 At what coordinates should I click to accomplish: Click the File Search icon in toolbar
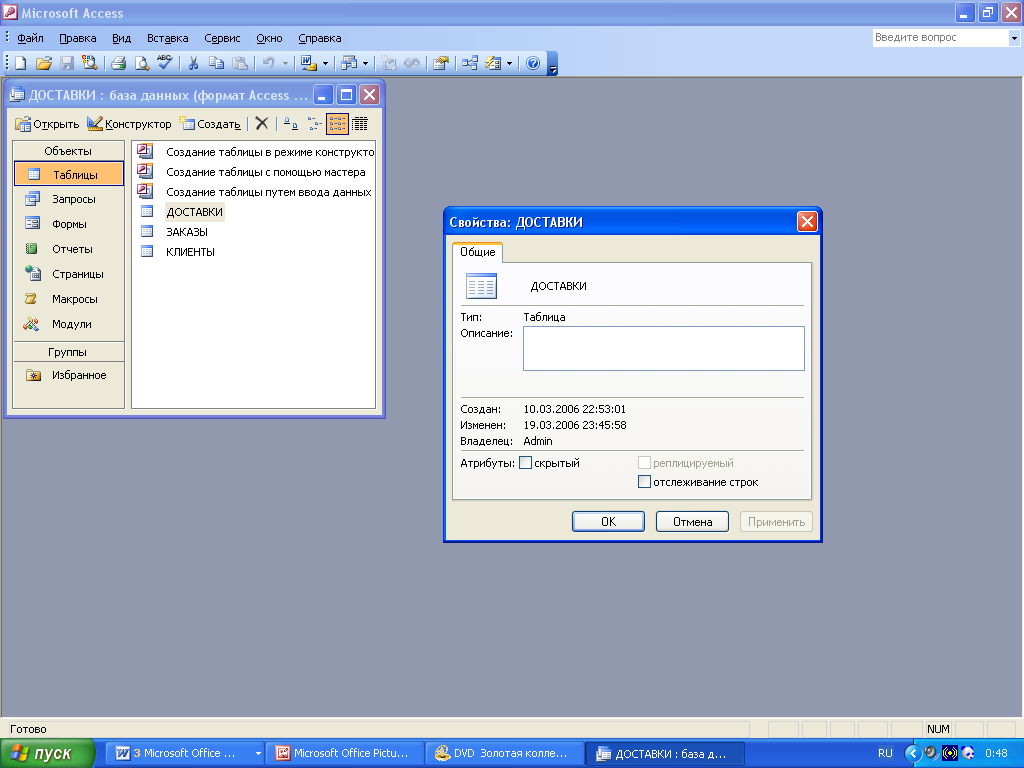(x=89, y=63)
